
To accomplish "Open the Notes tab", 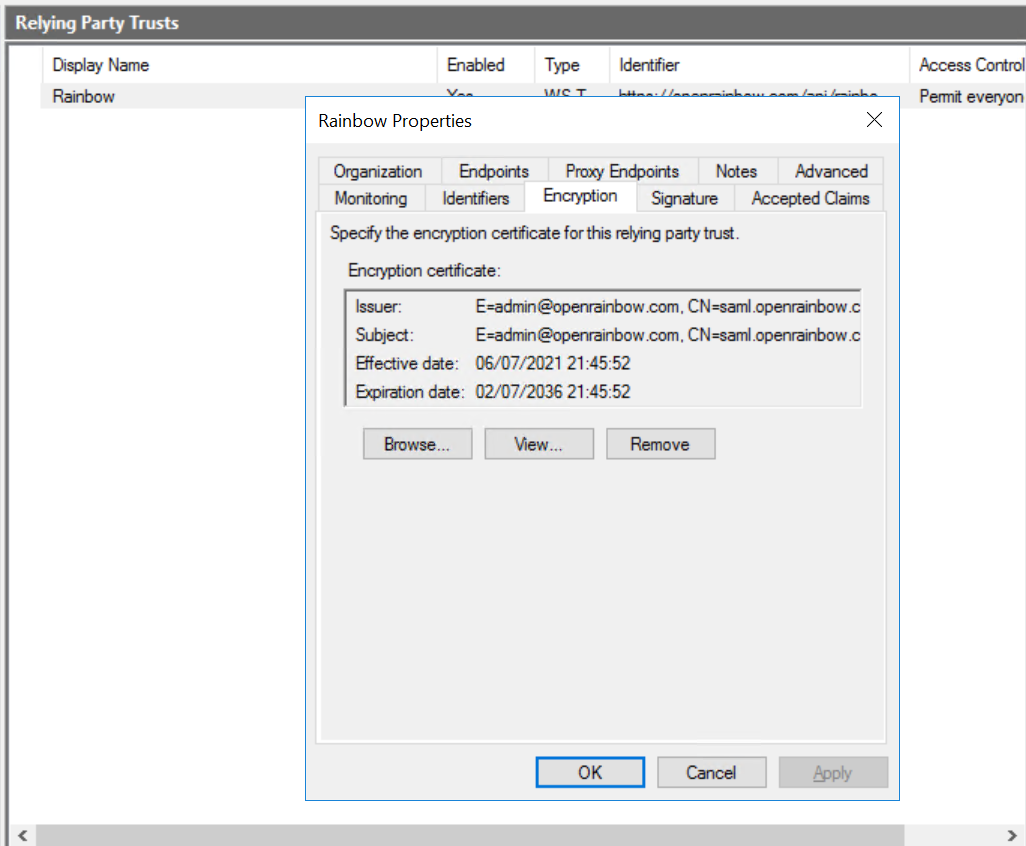I will [736, 171].
